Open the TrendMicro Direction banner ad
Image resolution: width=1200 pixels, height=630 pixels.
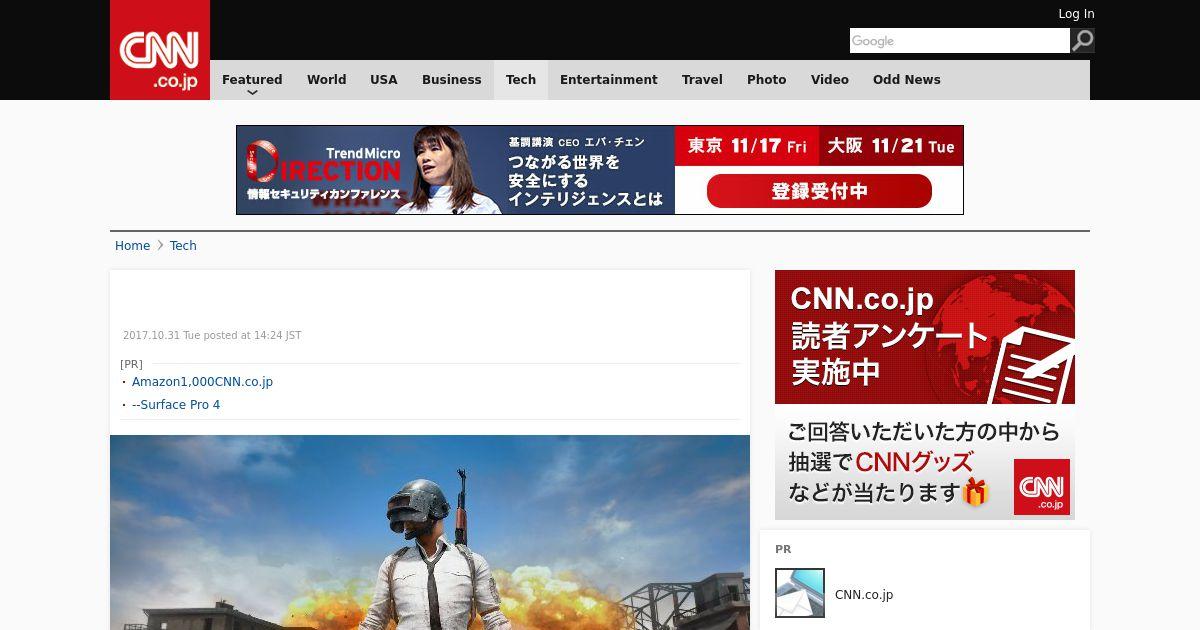click(600, 170)
